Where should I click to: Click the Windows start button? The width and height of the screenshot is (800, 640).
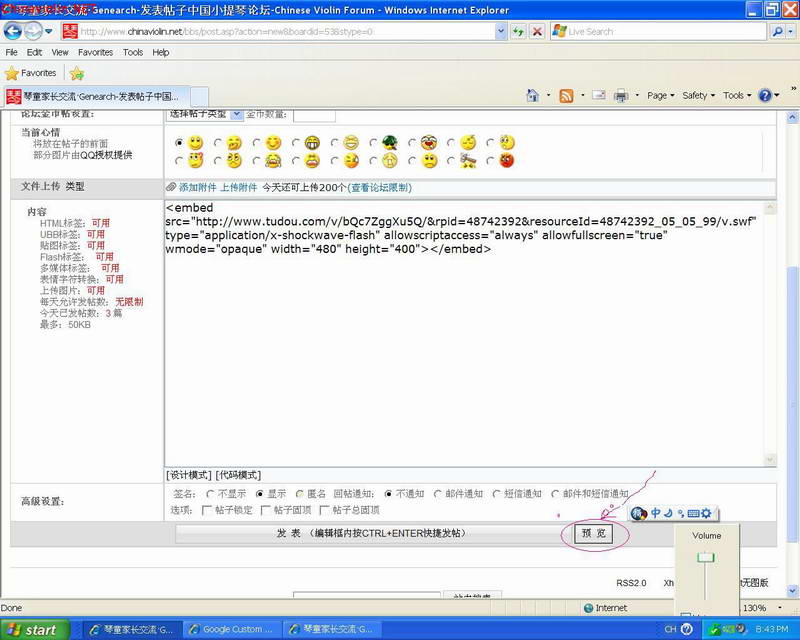coord(34,630)
